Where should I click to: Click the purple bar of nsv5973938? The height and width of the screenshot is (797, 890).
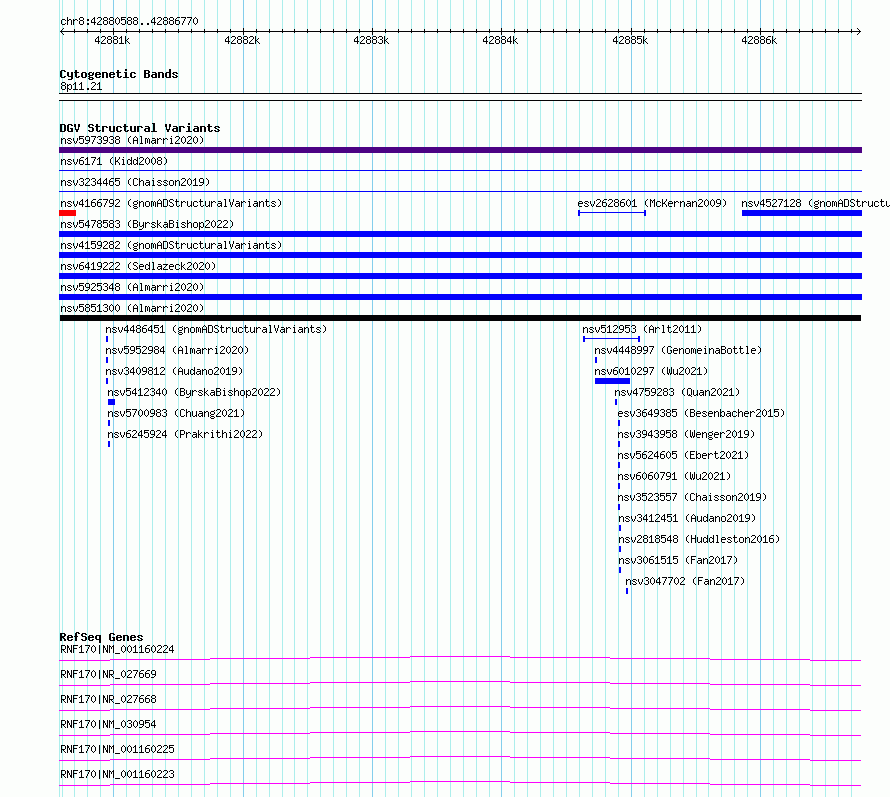tap(460, 150)
